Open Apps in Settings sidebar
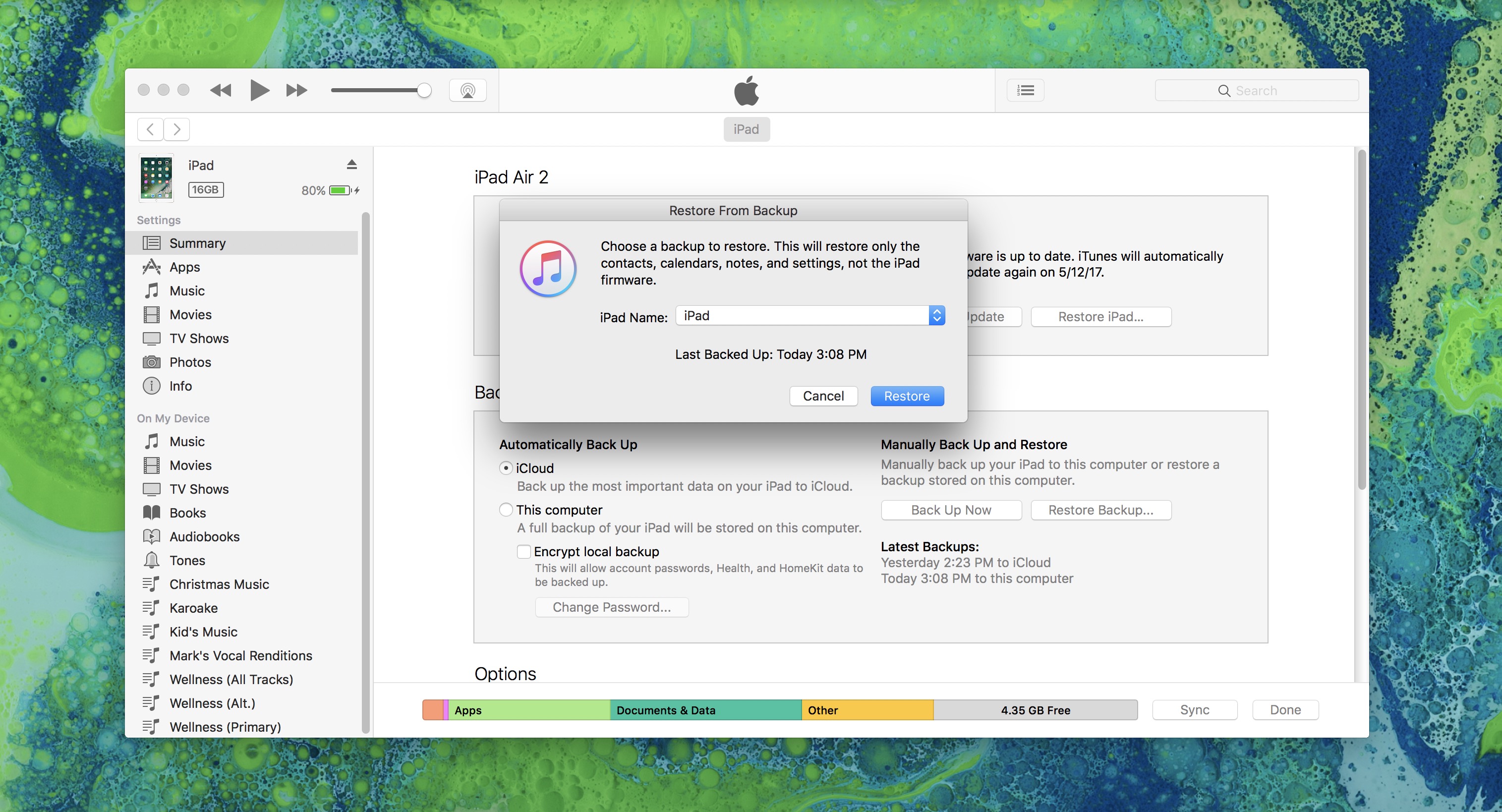Screen dimensions: 1502x812 point(184,267)
